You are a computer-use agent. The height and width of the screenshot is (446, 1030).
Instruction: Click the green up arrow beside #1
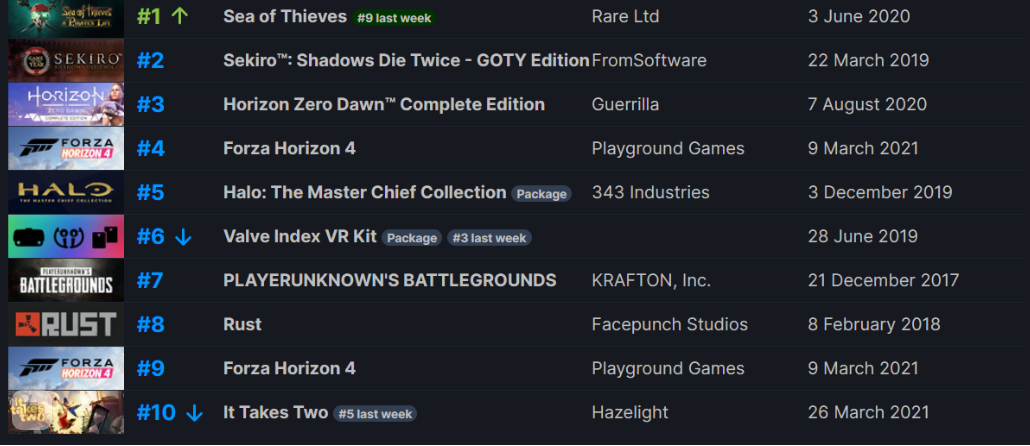click(179, 17)
